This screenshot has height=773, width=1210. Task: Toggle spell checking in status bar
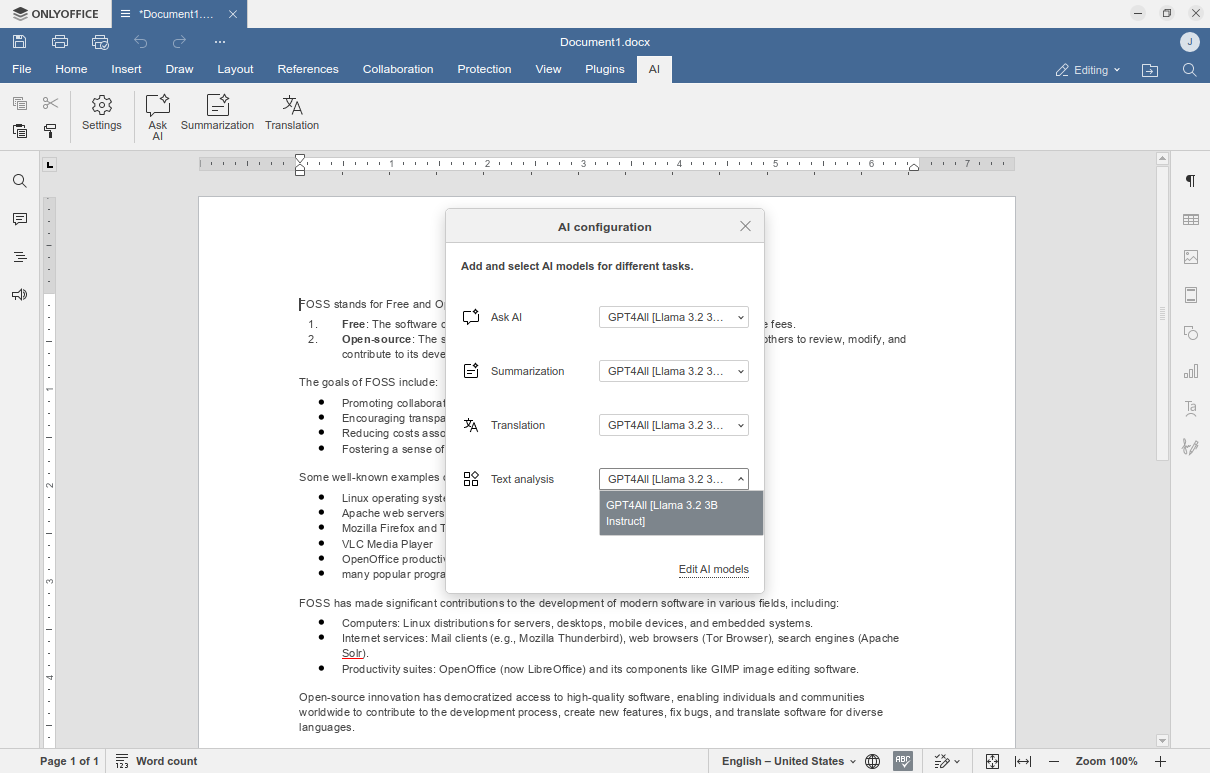coord(903,761)
